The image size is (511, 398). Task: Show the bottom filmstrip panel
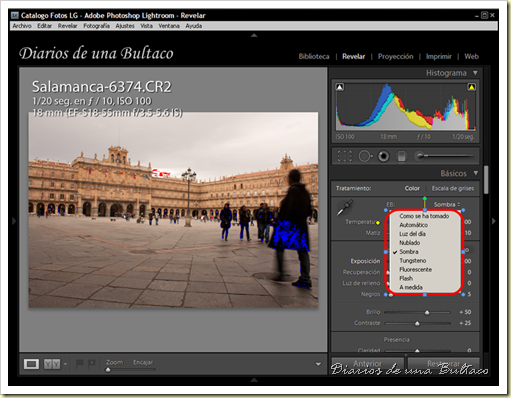click(254, 380)
